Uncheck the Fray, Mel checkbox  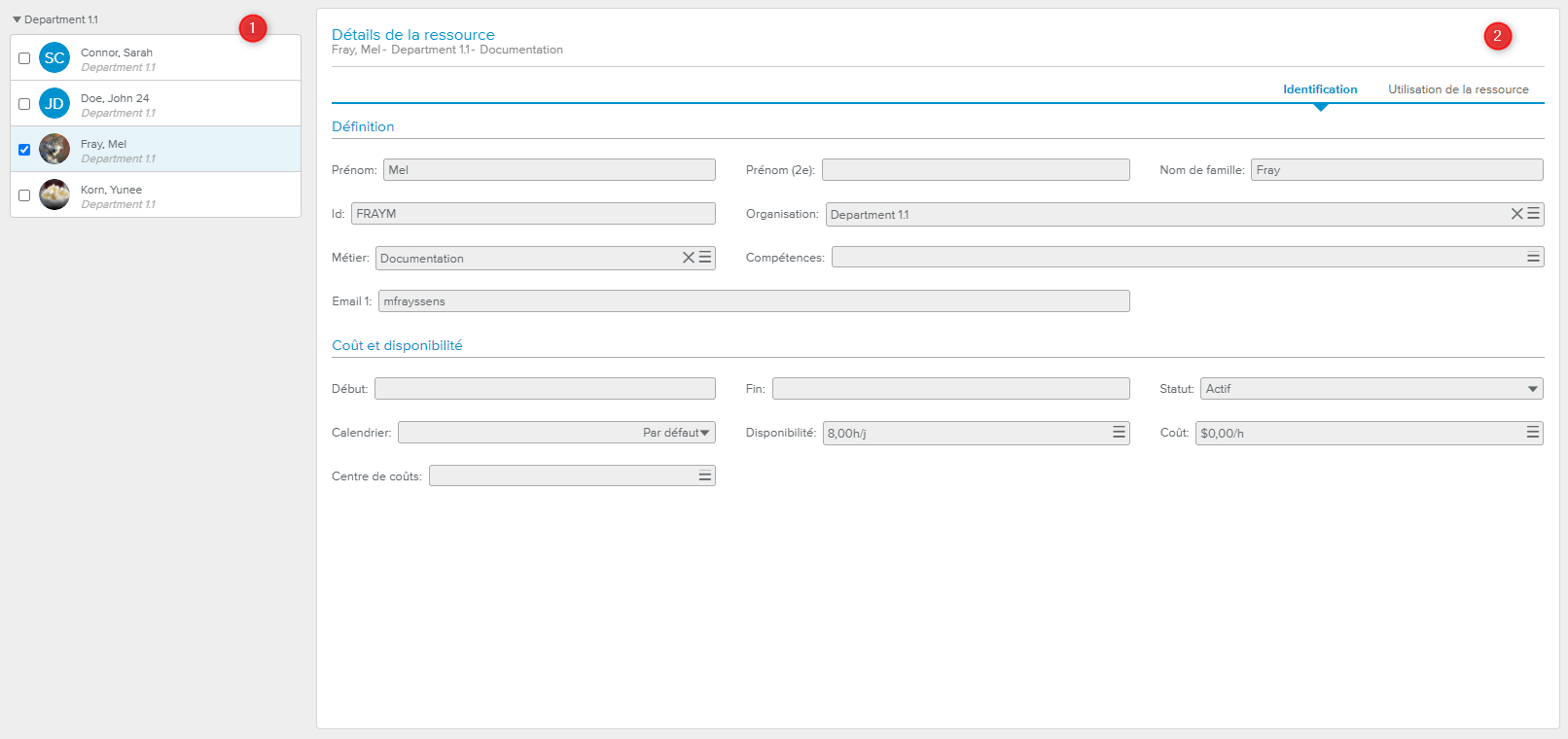24,150
